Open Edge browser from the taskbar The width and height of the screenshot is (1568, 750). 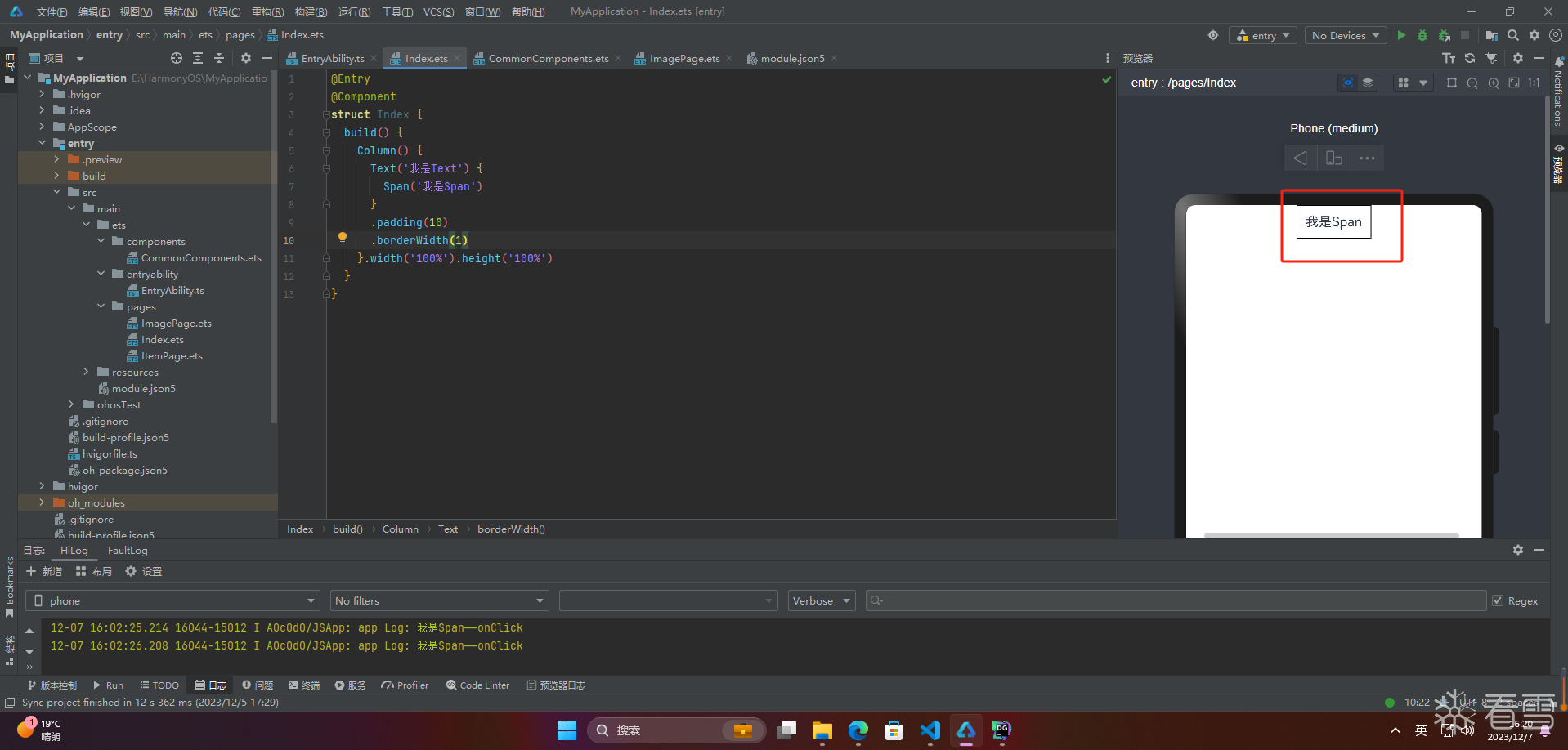pyautogui.click(x=858, y=730)
